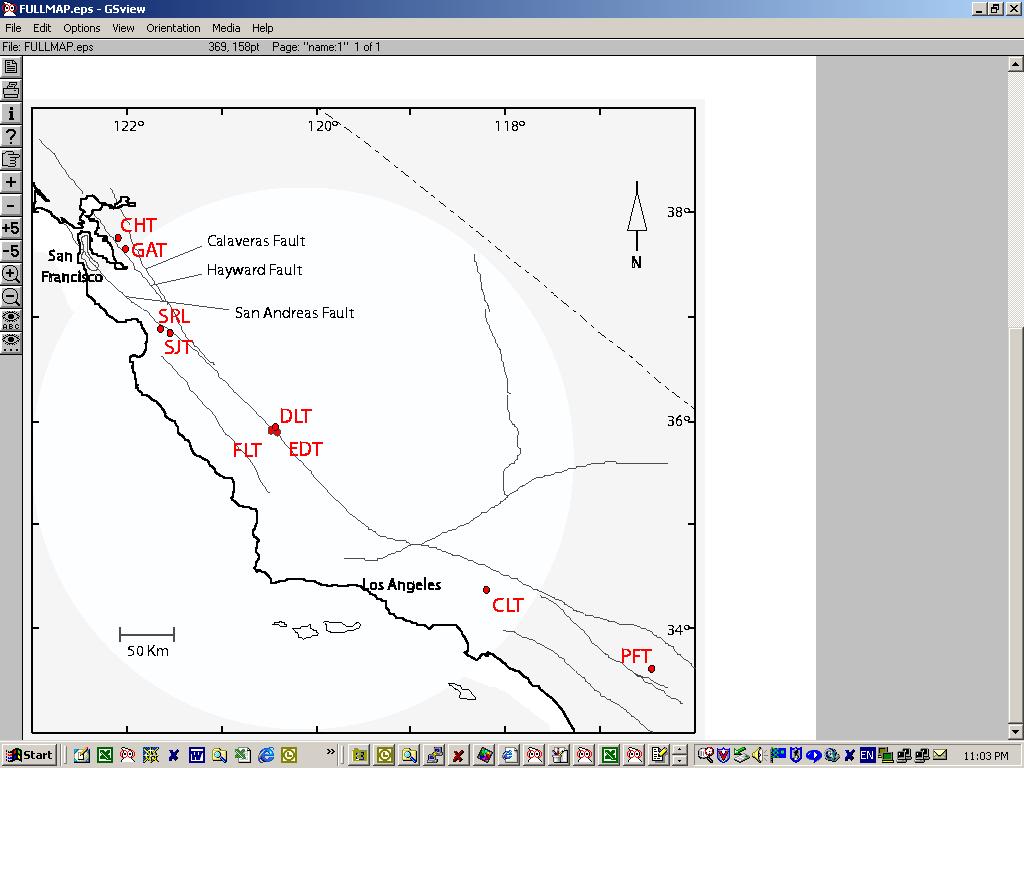This screenshot has width=1024, height=895.
Task: Skip back five pages with -5 button
Action: [11, 251]
